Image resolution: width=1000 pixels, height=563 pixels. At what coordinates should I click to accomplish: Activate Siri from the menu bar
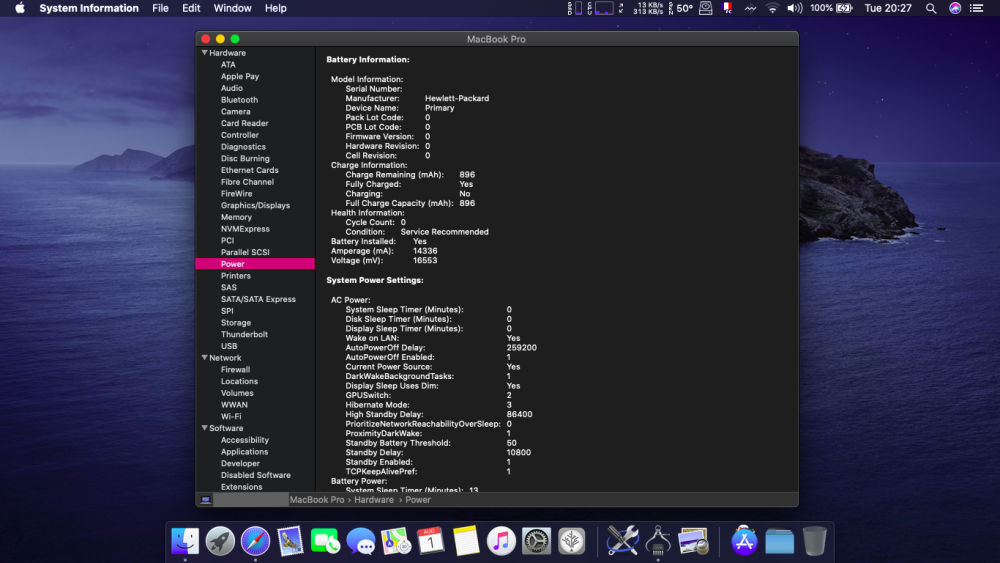955,8
